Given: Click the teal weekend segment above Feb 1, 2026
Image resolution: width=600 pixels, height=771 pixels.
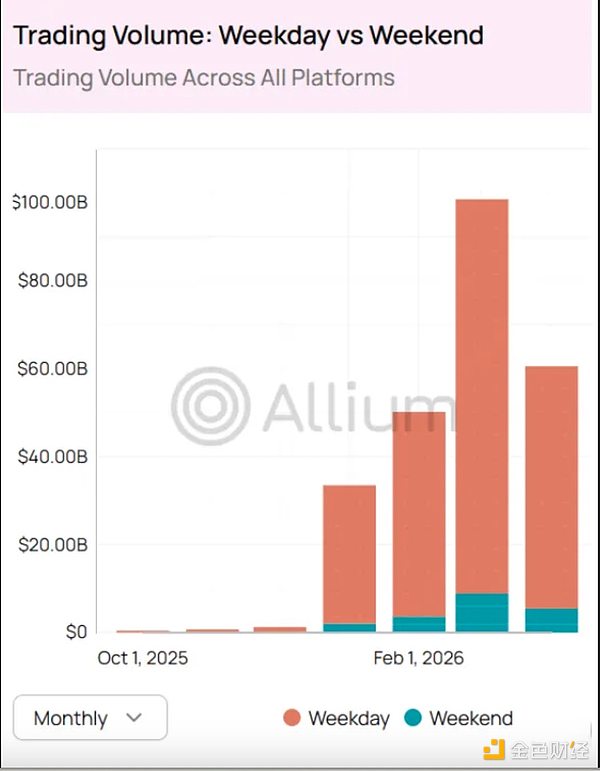Looking at the screenshot, I should [x=419, y=624].
